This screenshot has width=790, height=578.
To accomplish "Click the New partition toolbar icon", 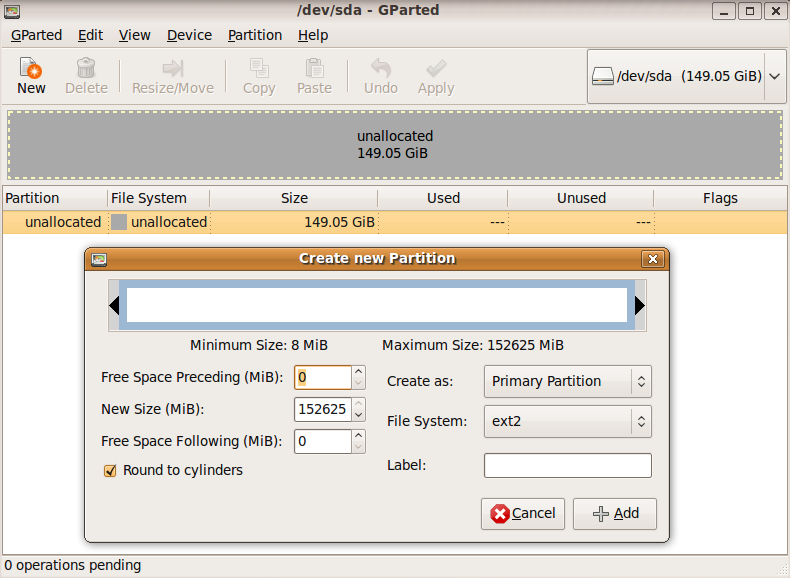I will click(31, 68).
